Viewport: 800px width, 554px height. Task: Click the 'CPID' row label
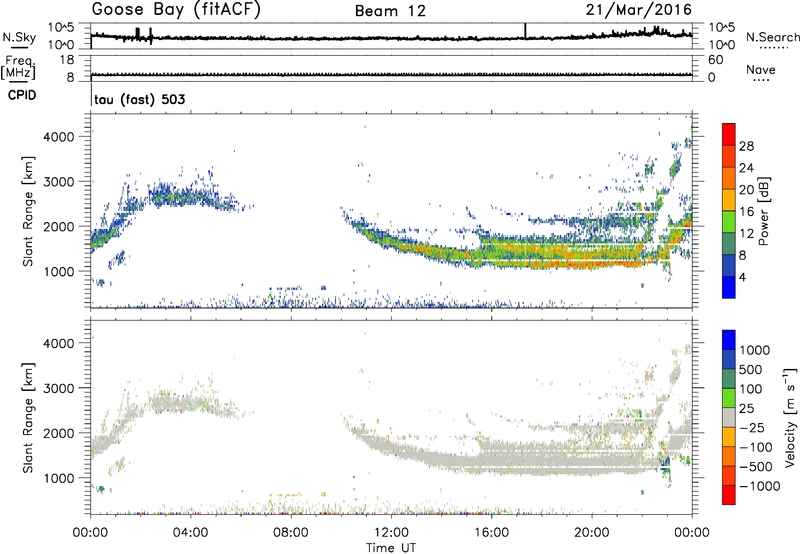22,95
